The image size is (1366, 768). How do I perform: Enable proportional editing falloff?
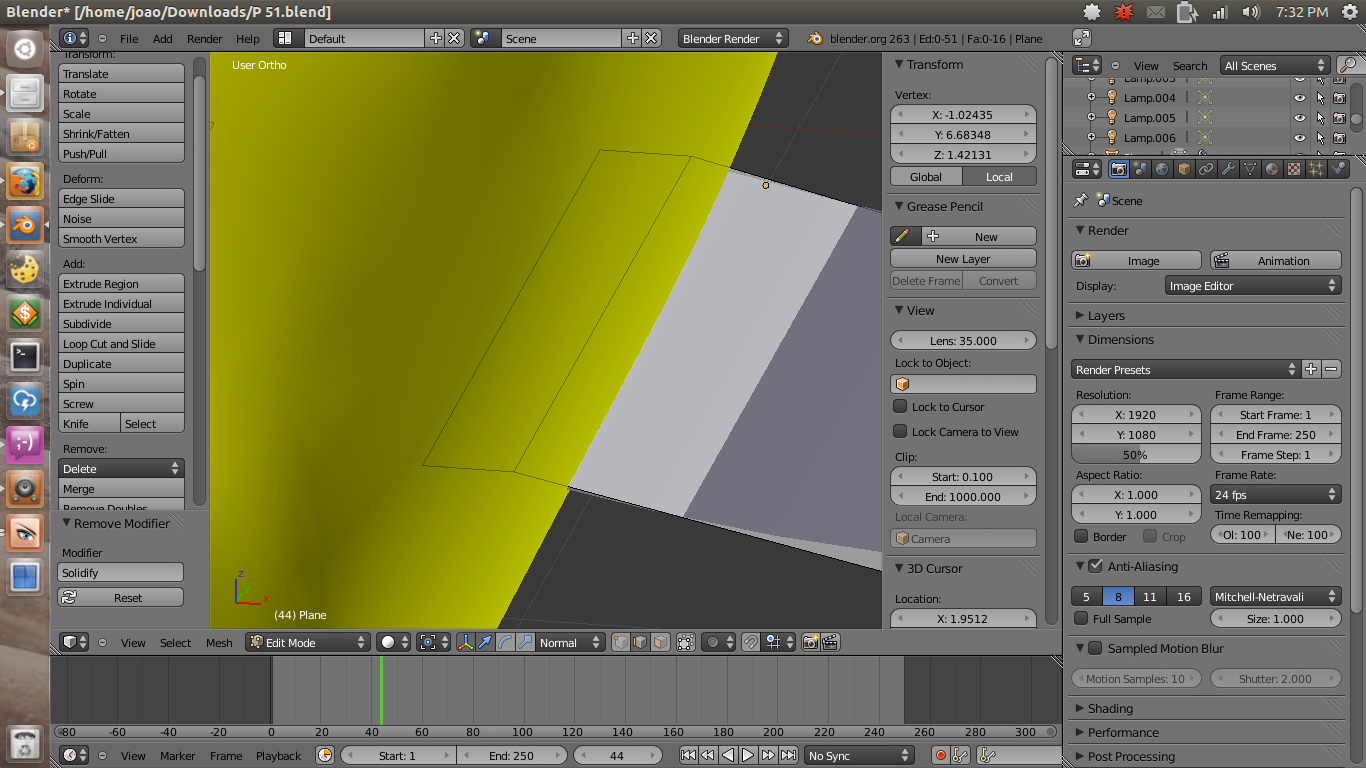(x=711, y=643)
